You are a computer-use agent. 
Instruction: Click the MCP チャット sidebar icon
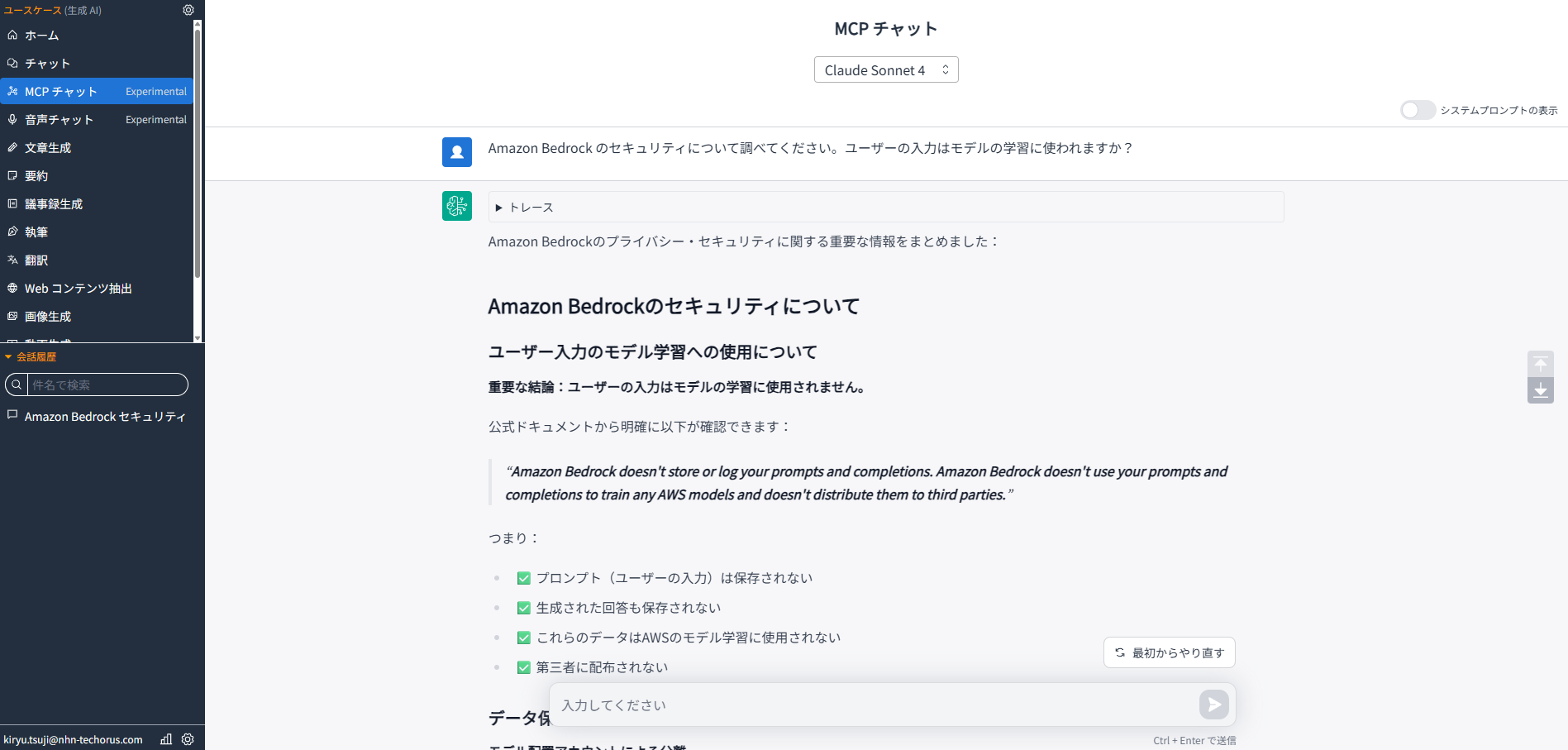coord(12,91)
